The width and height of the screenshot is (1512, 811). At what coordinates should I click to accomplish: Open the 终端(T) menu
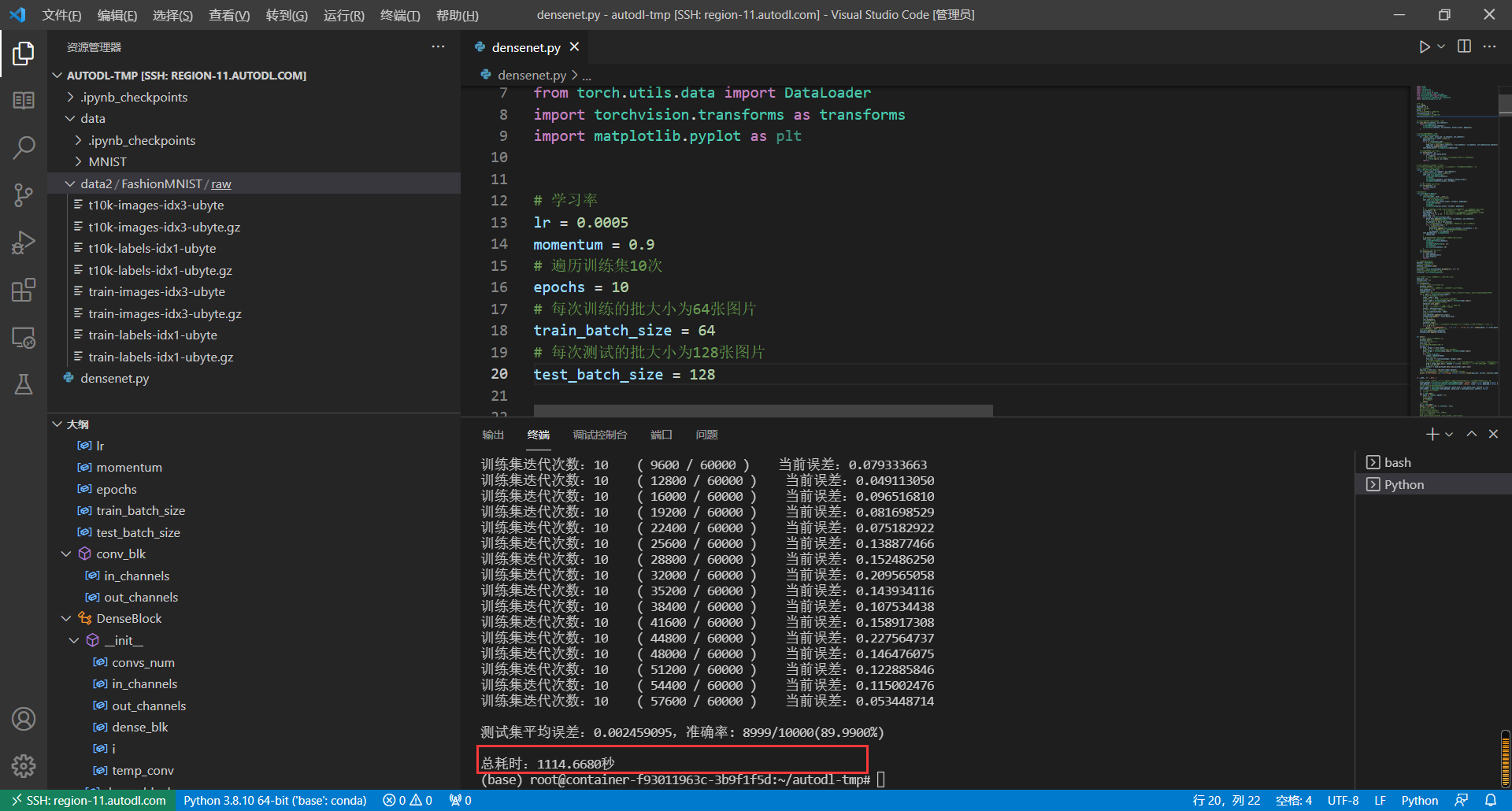click(x=398, y=14)
